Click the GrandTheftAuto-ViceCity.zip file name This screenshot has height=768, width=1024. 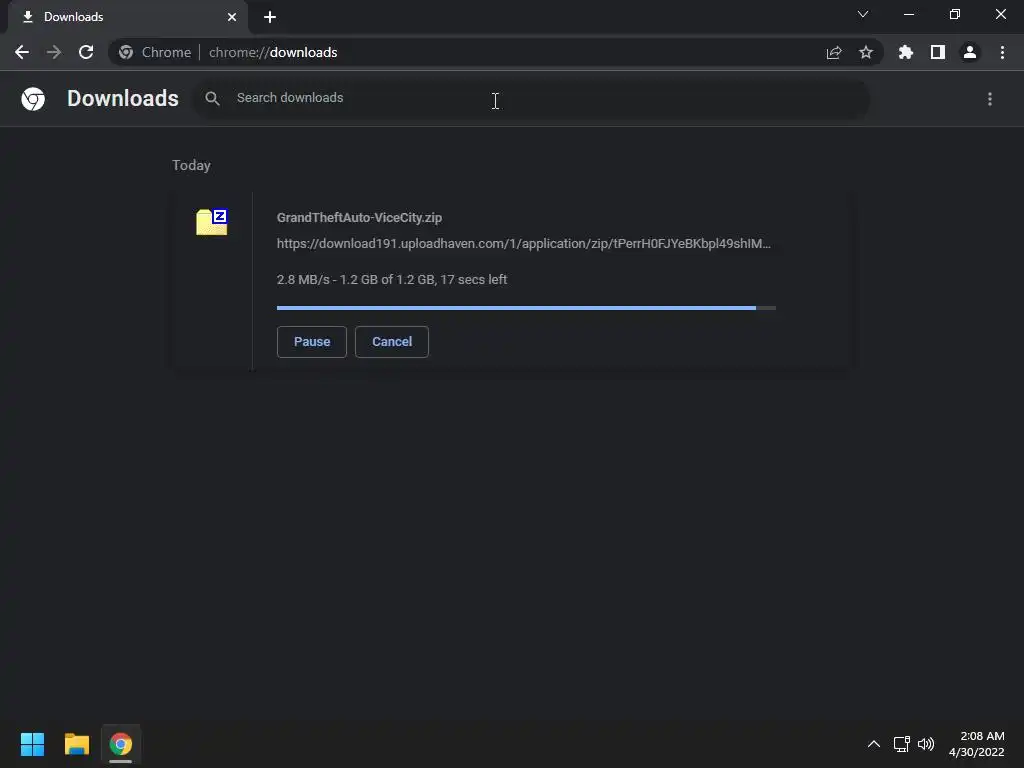coord(359,217)
